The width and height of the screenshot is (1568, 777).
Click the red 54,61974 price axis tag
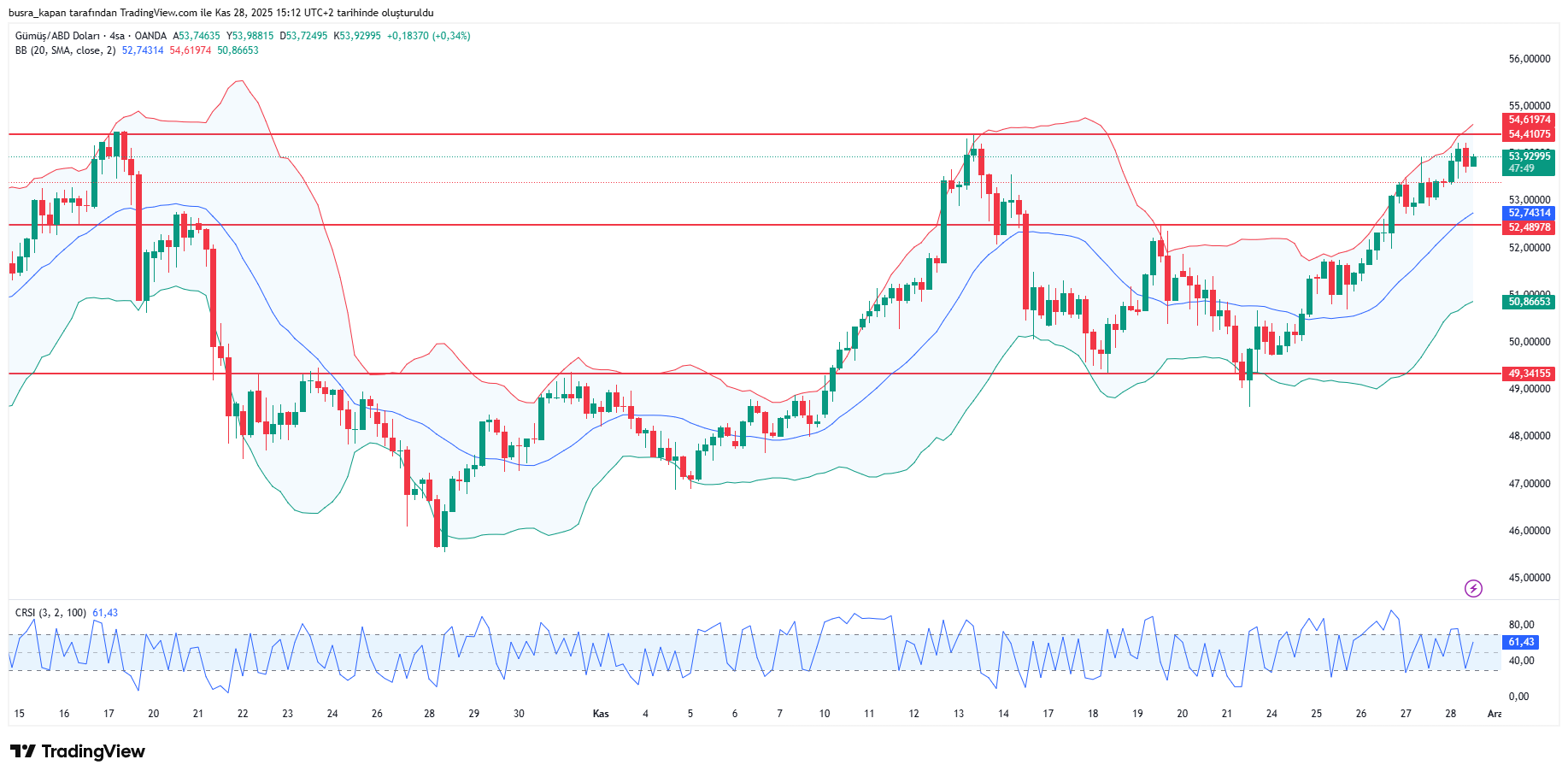tap(1529, 120)
